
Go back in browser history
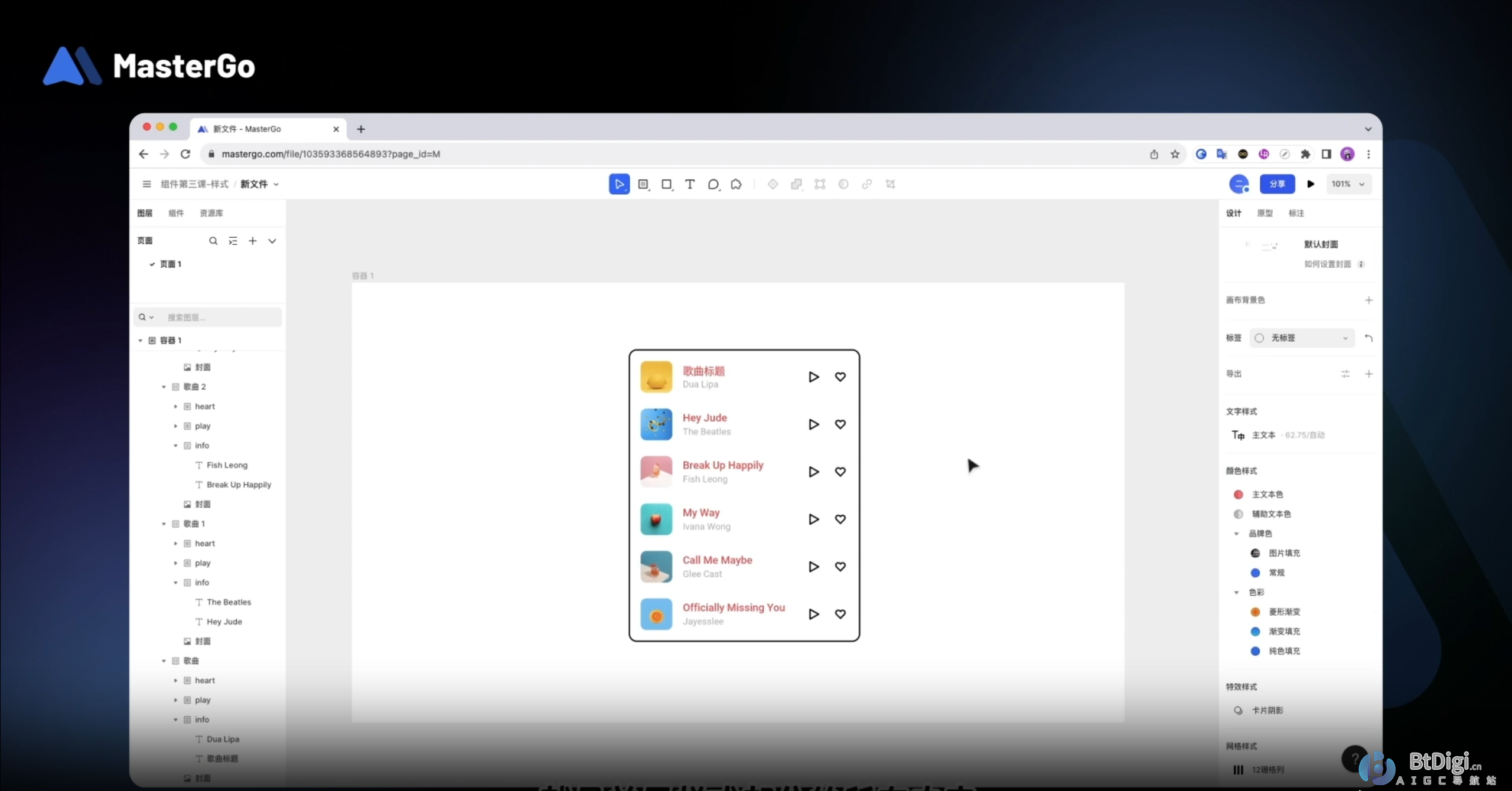click(144, 154)
